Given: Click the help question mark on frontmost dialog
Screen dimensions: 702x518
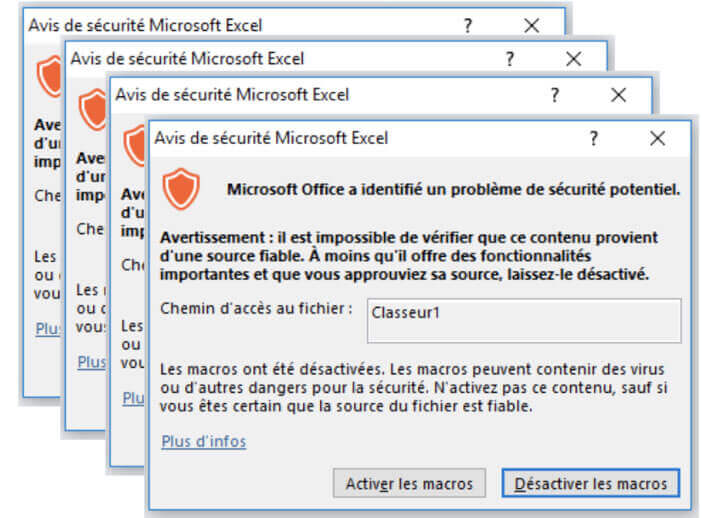Looking at the screenshot, I should coord(594,138).
